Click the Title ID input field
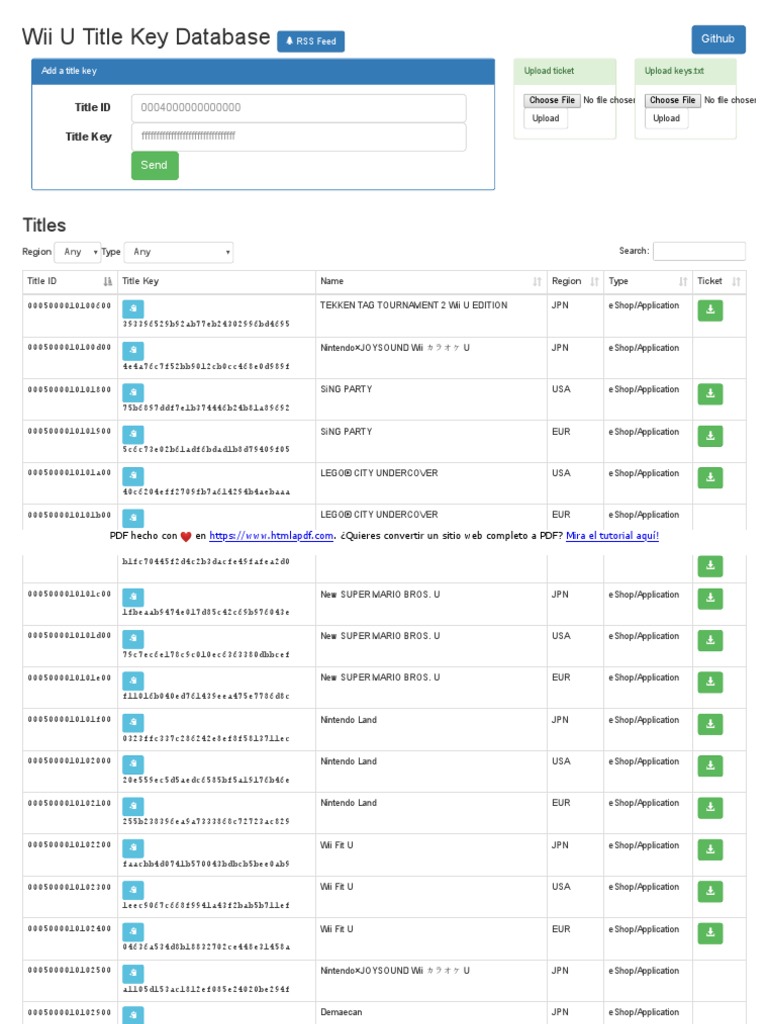The width and height of the screenshot is (768, 1024). pyautogui.click(x=298, y=108)
